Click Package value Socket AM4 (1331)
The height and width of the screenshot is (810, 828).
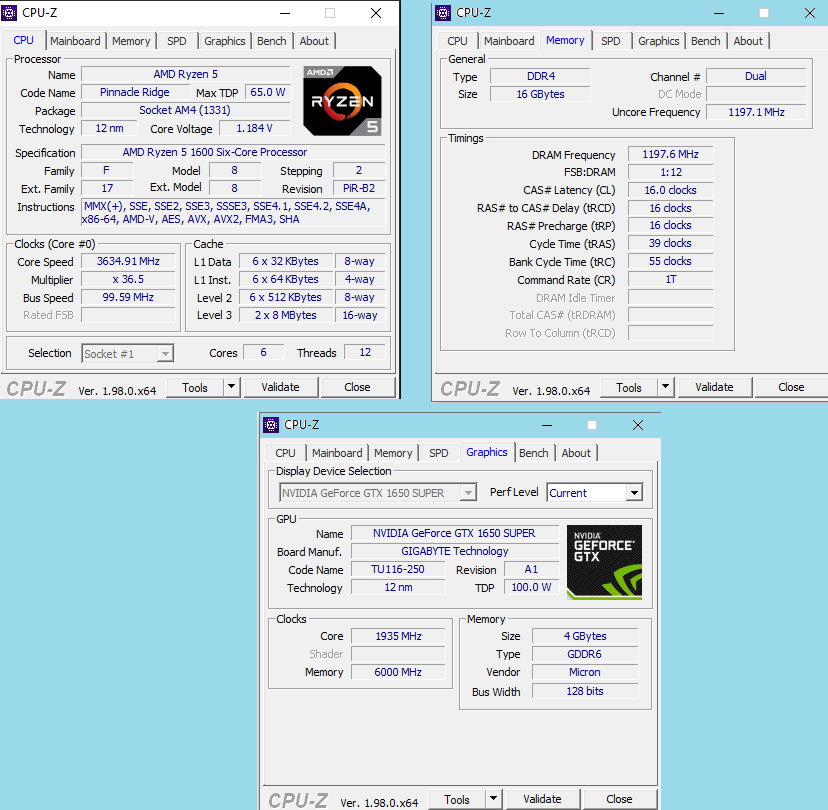(x=185, y=110)
